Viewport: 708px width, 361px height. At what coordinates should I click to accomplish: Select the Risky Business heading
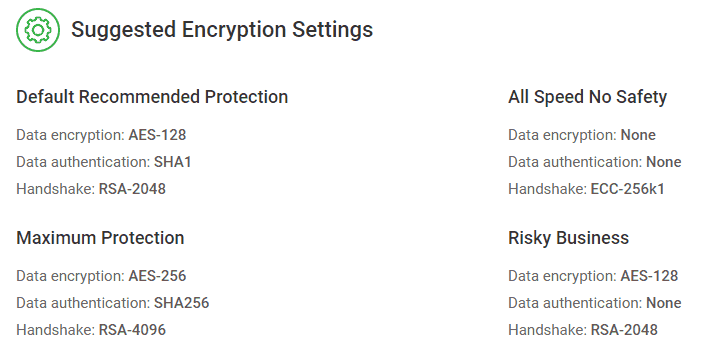point(568,238)
